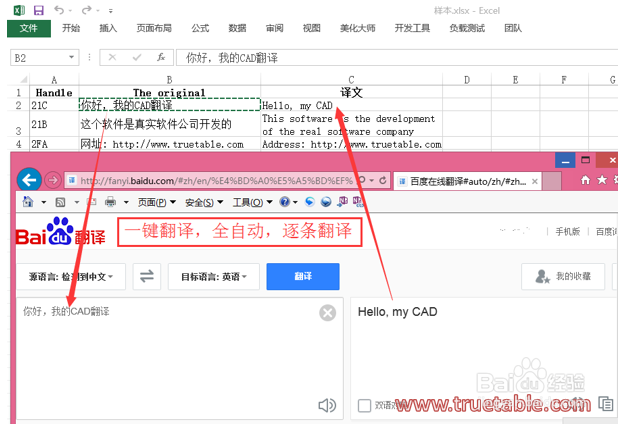Click the blue 翻译 button

click(303, 276)
